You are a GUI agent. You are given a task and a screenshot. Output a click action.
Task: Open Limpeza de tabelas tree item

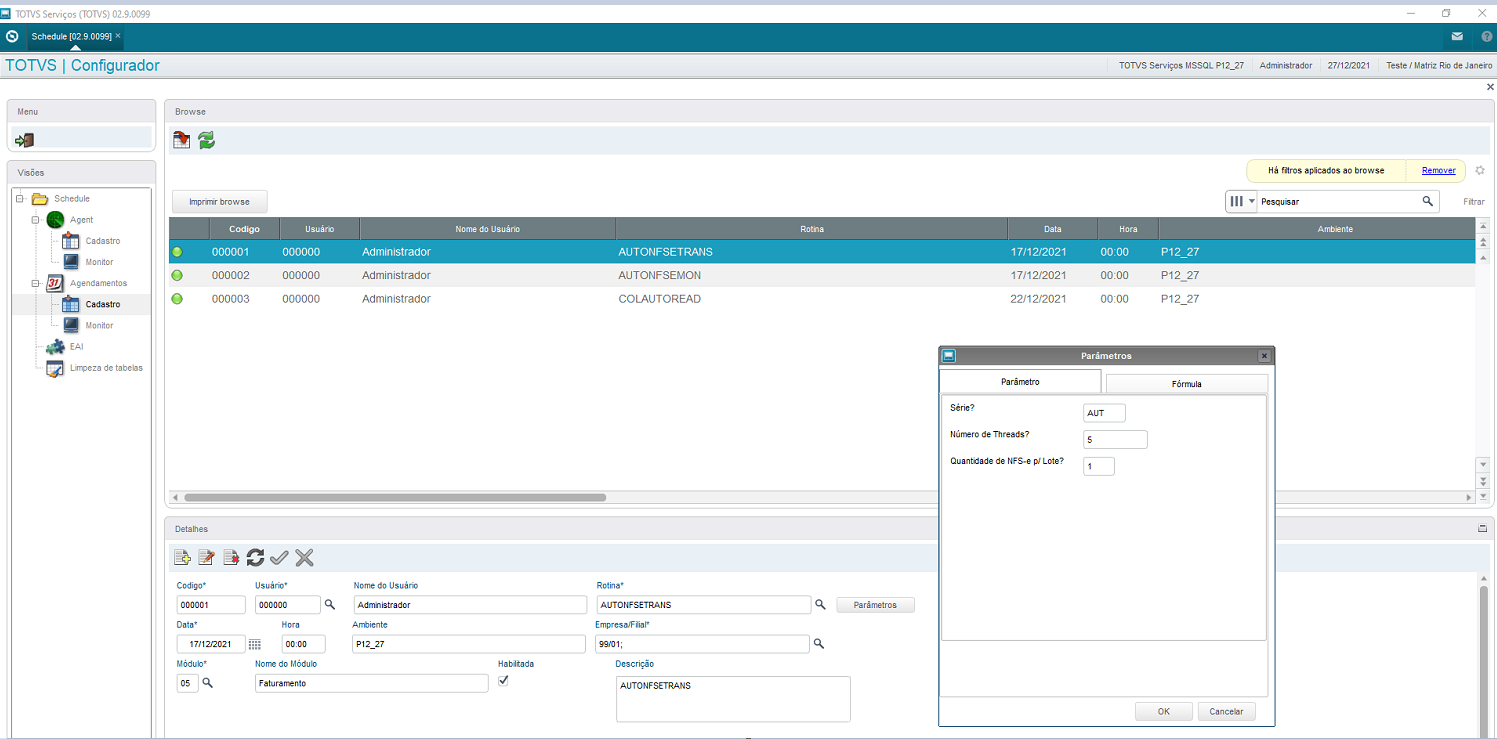(x=106, y=367)
